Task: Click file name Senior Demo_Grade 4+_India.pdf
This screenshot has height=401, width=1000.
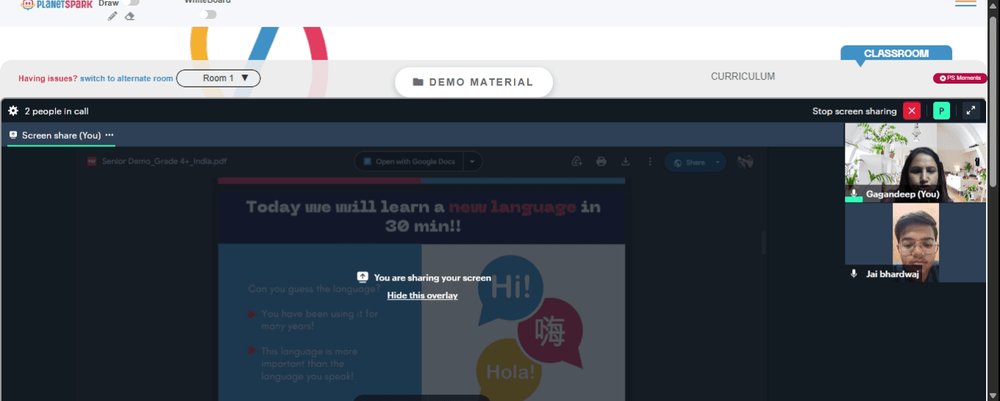Action: (164, 161)
